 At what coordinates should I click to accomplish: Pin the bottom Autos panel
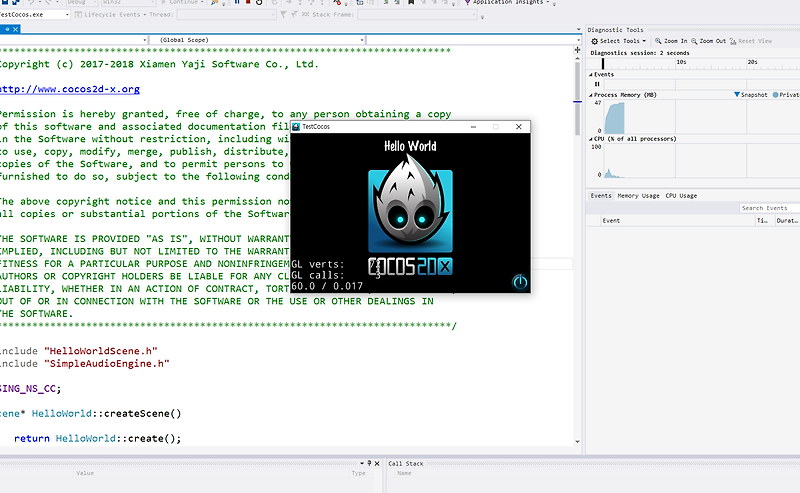[x=369, y=463]
